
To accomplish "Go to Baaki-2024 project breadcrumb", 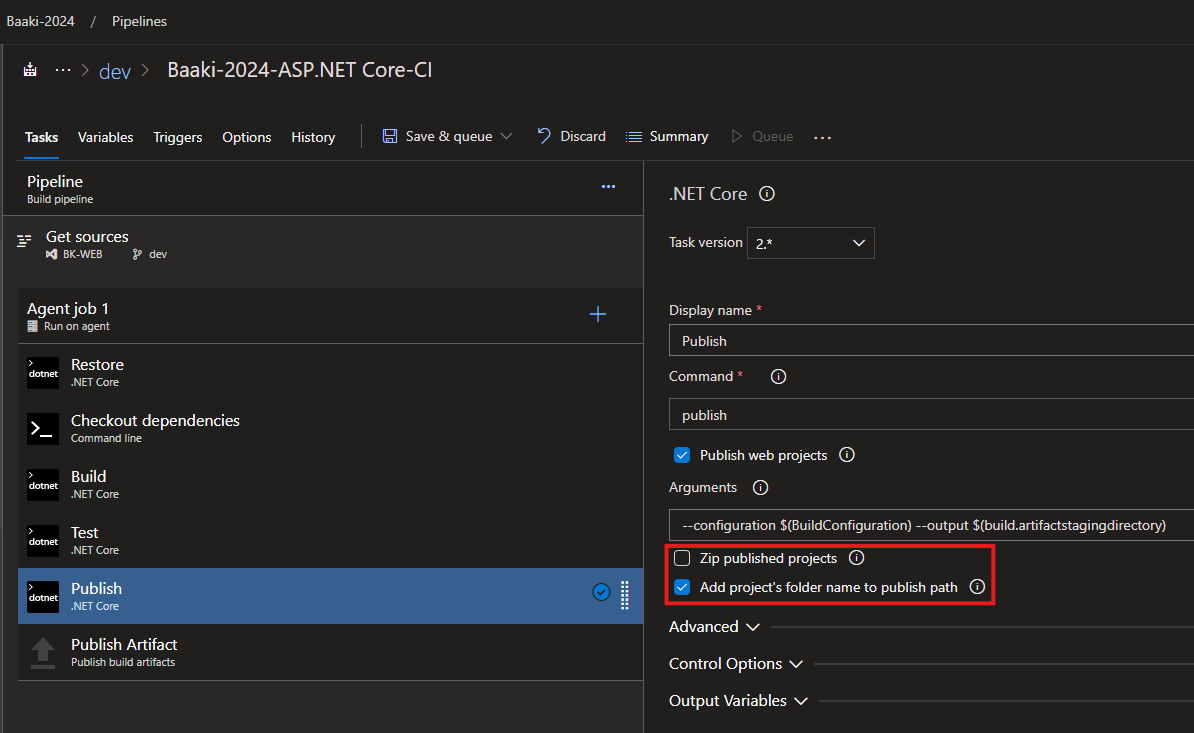I will coord(40,21).
